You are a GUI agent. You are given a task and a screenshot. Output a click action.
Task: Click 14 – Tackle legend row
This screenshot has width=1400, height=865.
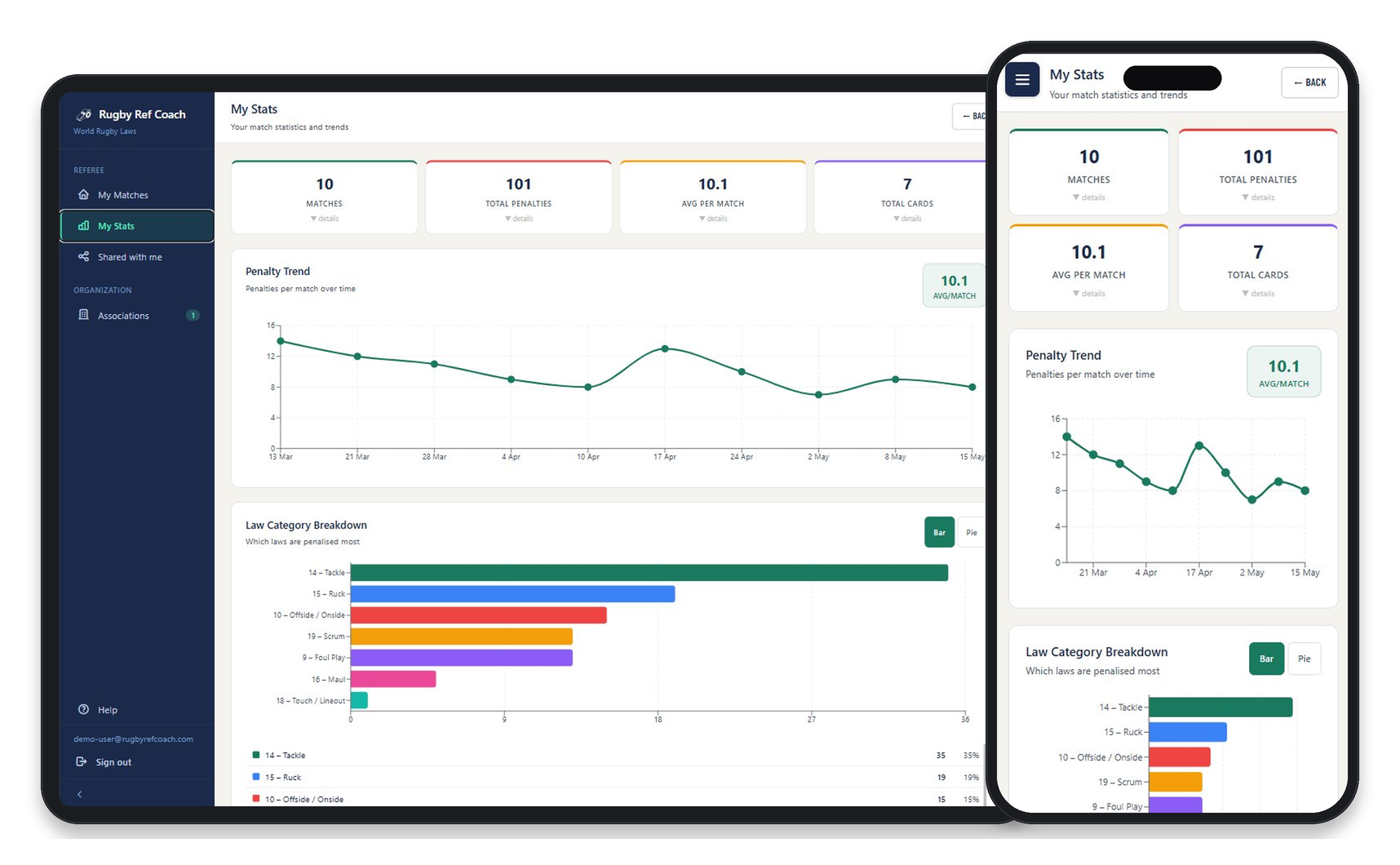tap(615, 756)
